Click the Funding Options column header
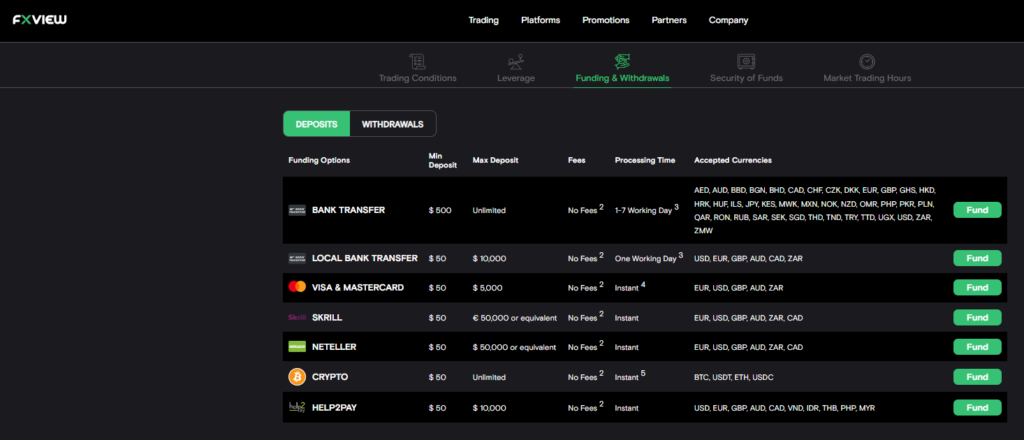This screenshot has height=440, width=1024. [319, 160]
